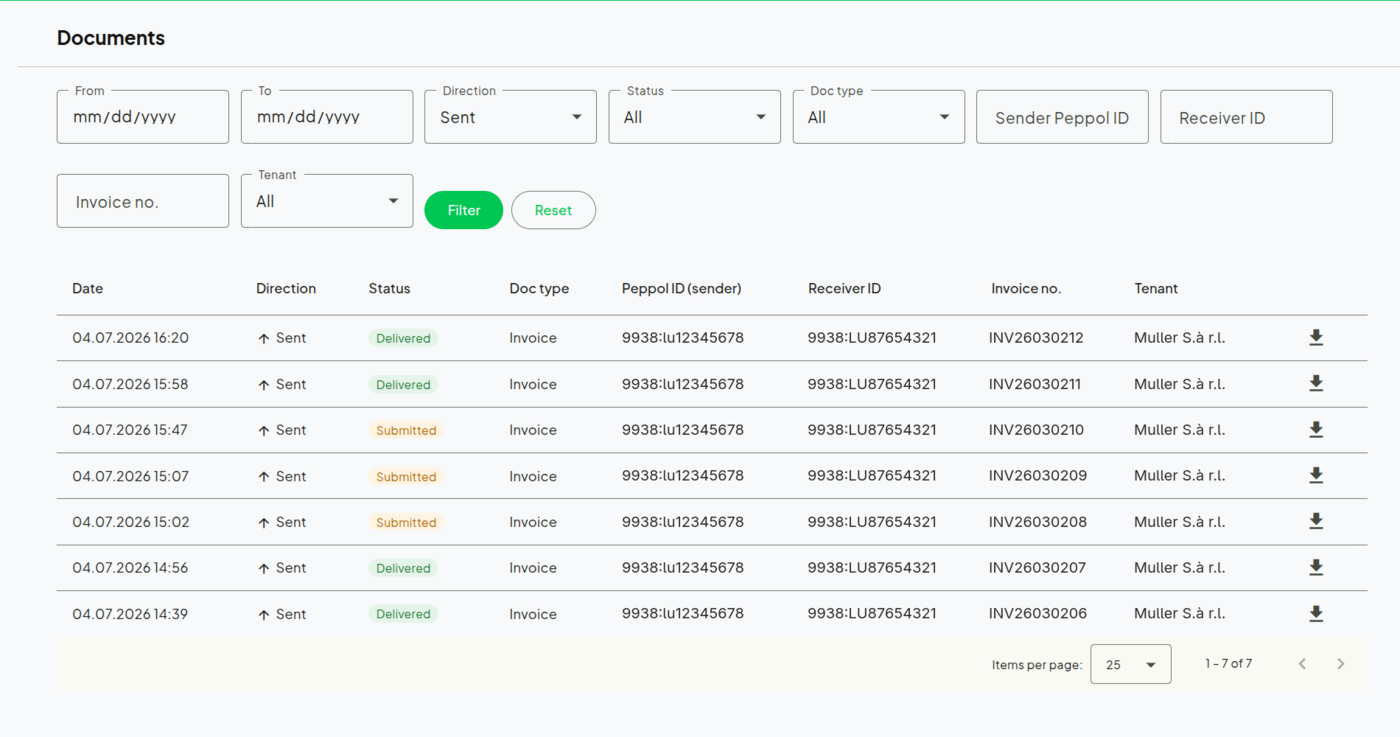The height and width of the screenshot is (737, 1400).
Task: Select date 04.07.2026 14:56
Action: point(130,568)
